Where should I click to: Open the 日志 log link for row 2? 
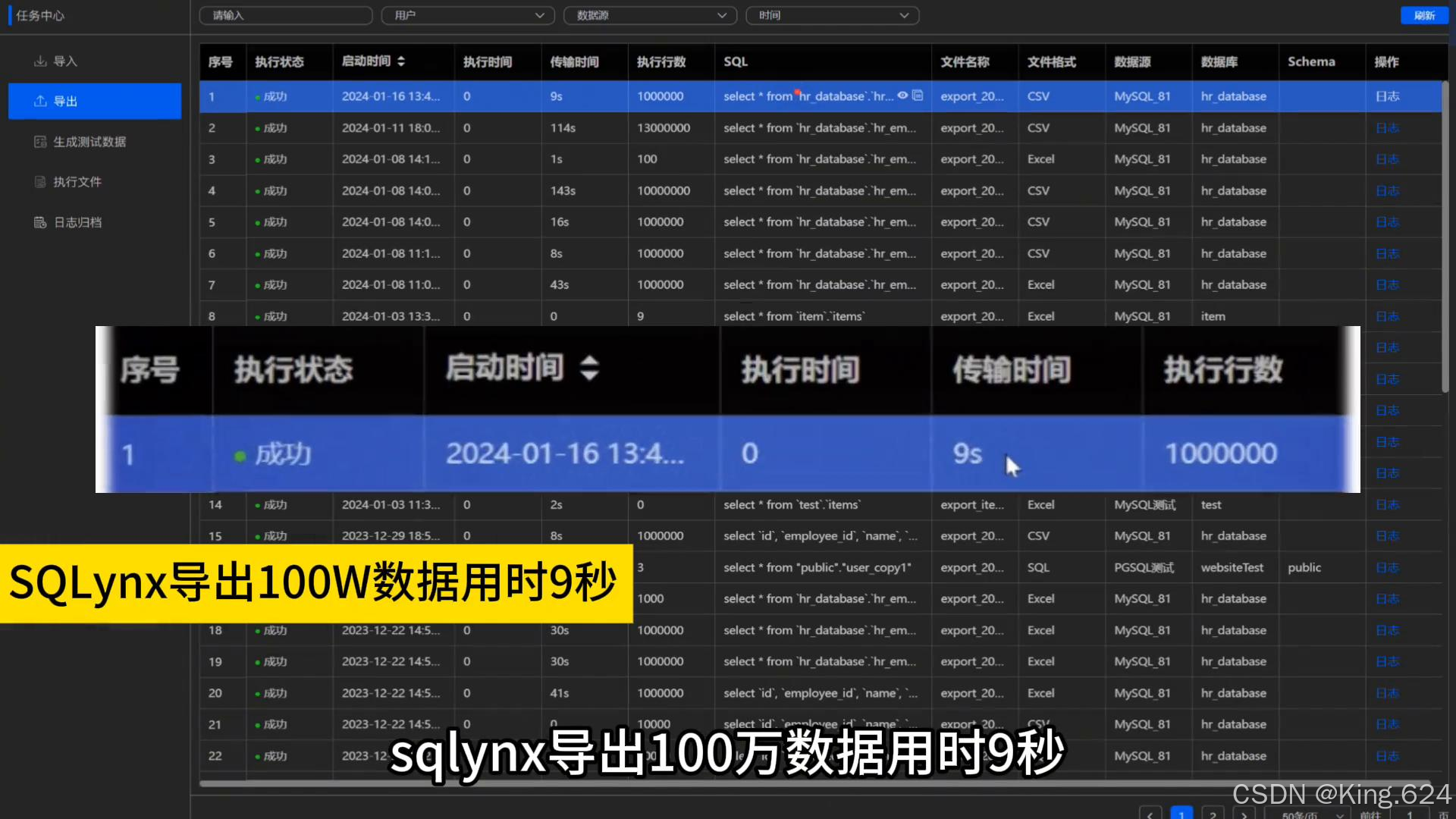pos(1387,128)
